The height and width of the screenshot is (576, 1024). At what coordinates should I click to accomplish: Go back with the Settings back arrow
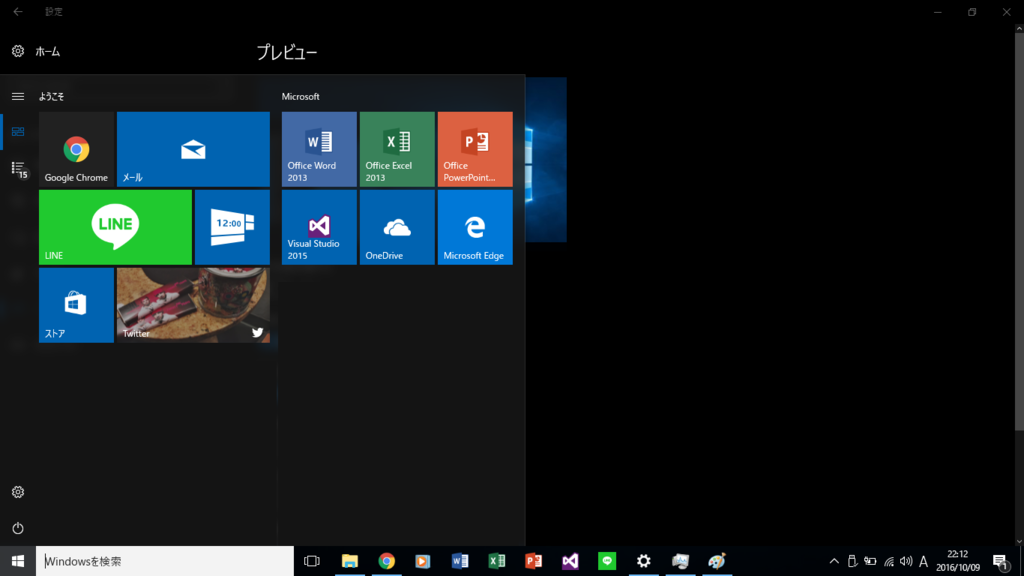[x=18, y=12]
